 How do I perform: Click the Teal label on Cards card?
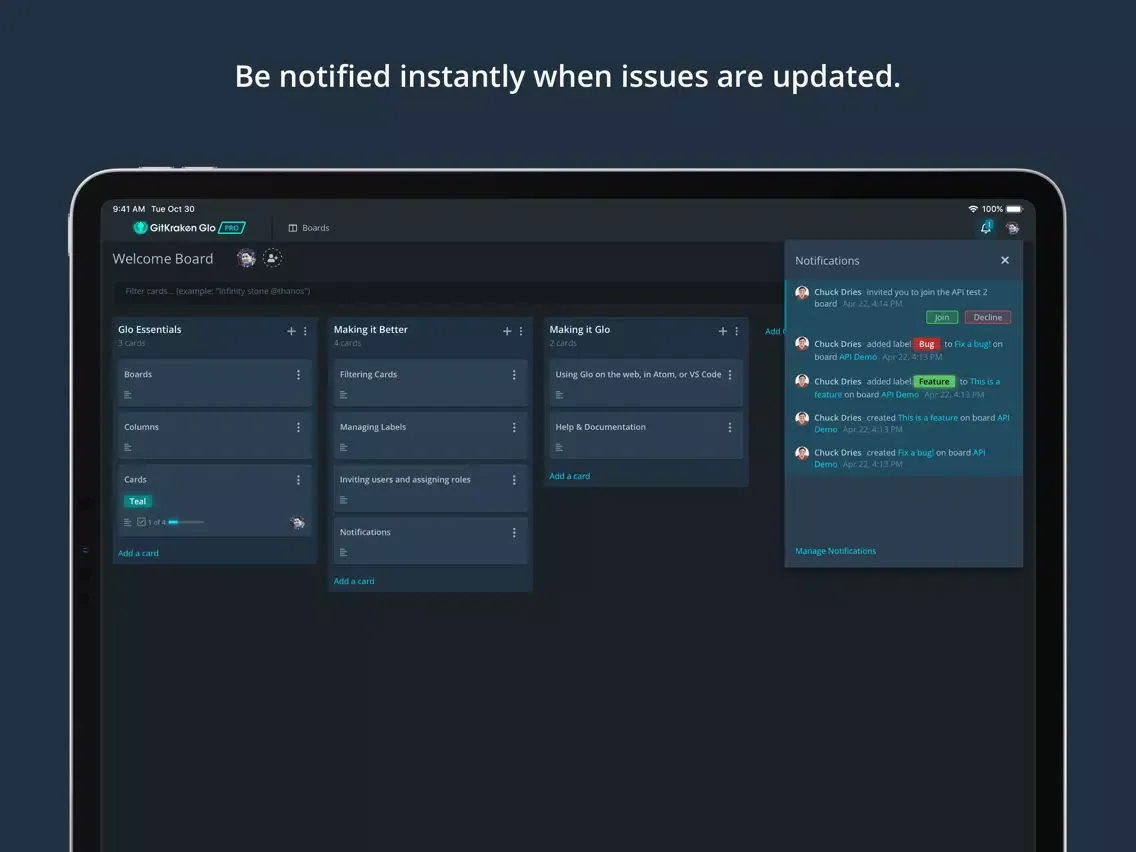138,501
